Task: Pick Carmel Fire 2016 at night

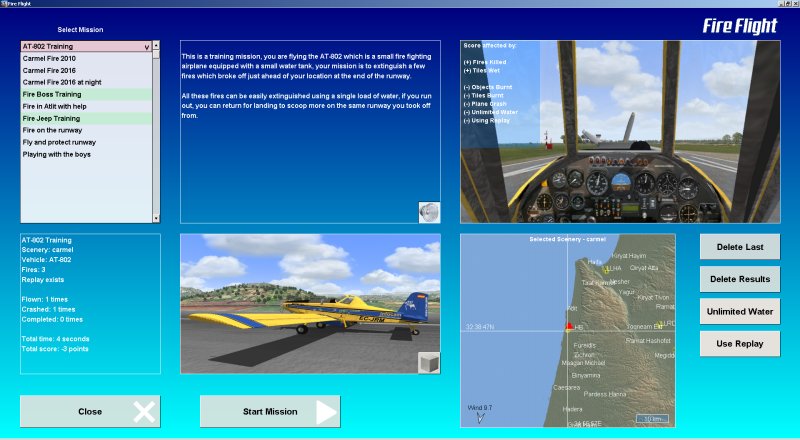Action: pos(86,82)
